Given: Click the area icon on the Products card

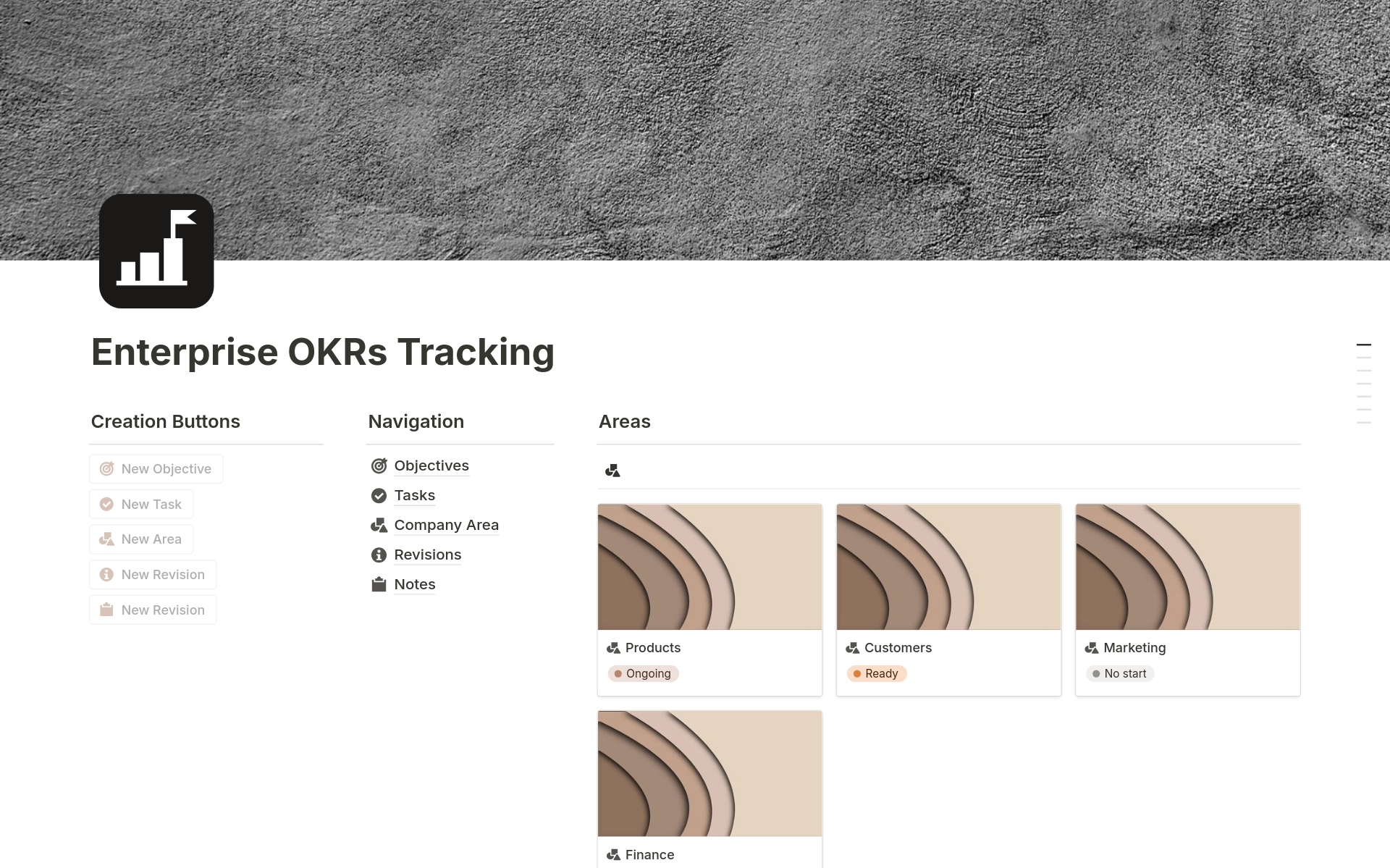Looking at the screenshot, I should (613, 648).
